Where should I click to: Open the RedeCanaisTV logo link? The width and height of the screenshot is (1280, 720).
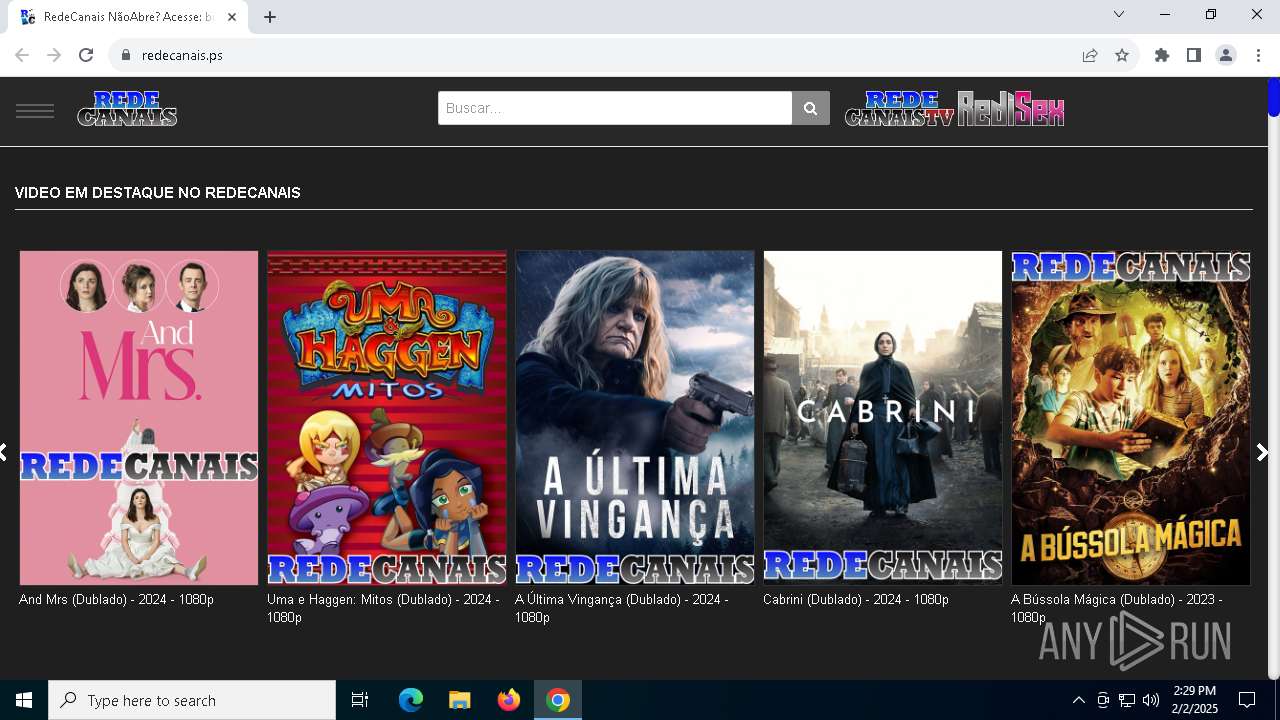pos(900,108)
